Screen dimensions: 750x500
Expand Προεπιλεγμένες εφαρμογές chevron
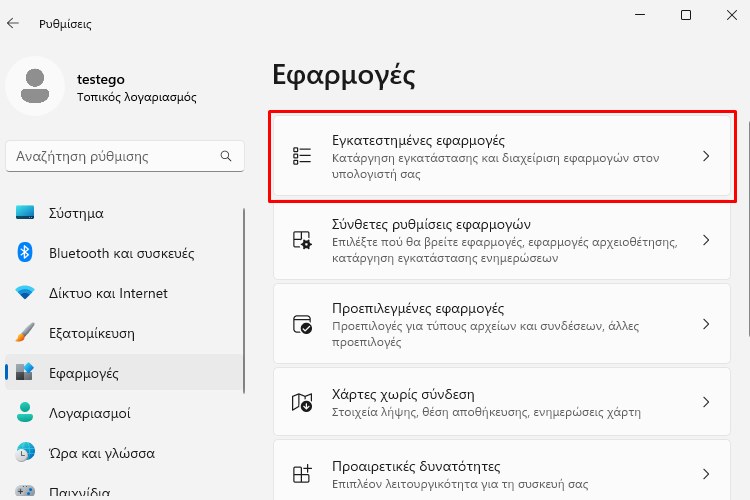coord(706,324)
